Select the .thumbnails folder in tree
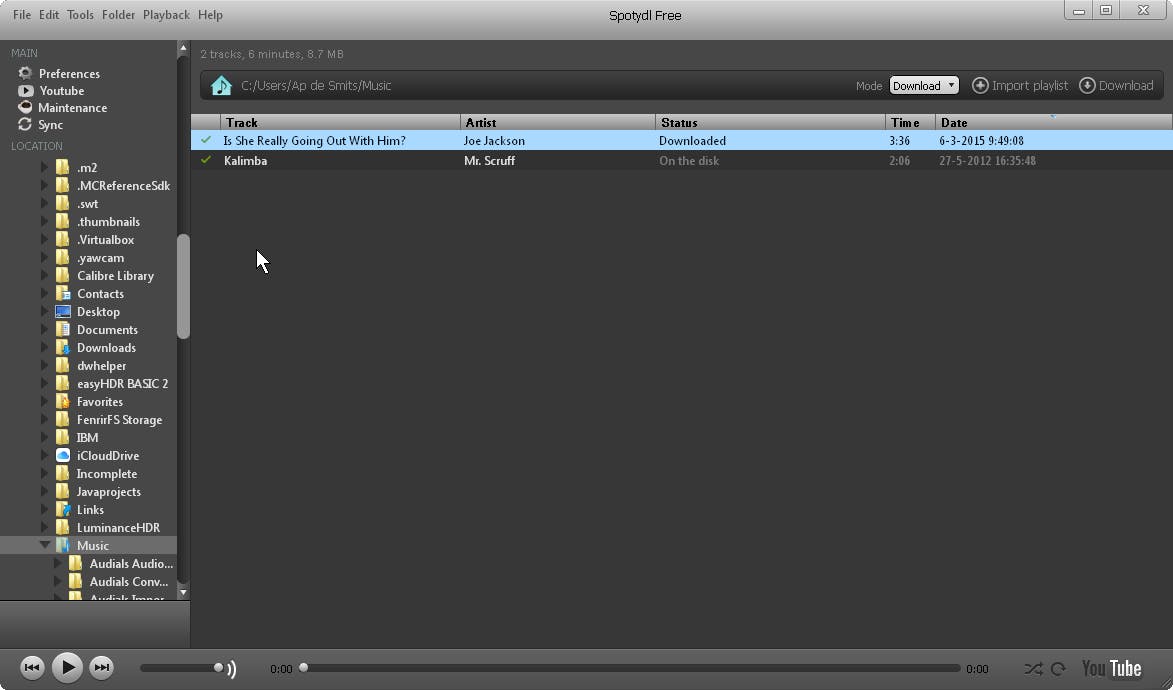Viewport: 1173px width, 690px height. point(108,222)
